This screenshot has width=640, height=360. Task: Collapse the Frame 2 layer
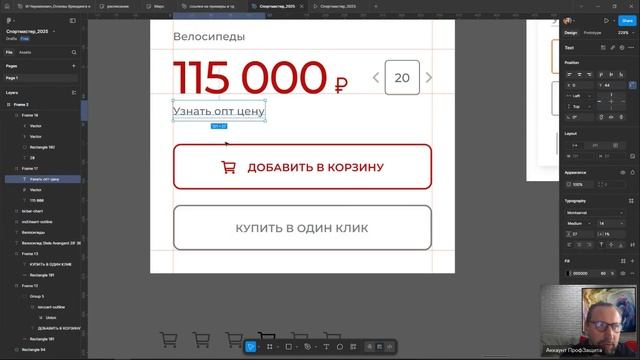(x=9, y=104)
